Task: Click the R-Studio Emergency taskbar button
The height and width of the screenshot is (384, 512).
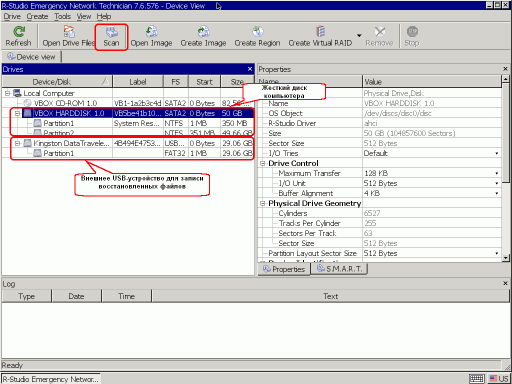Action: pyautogui.click(x=51, y=379)
